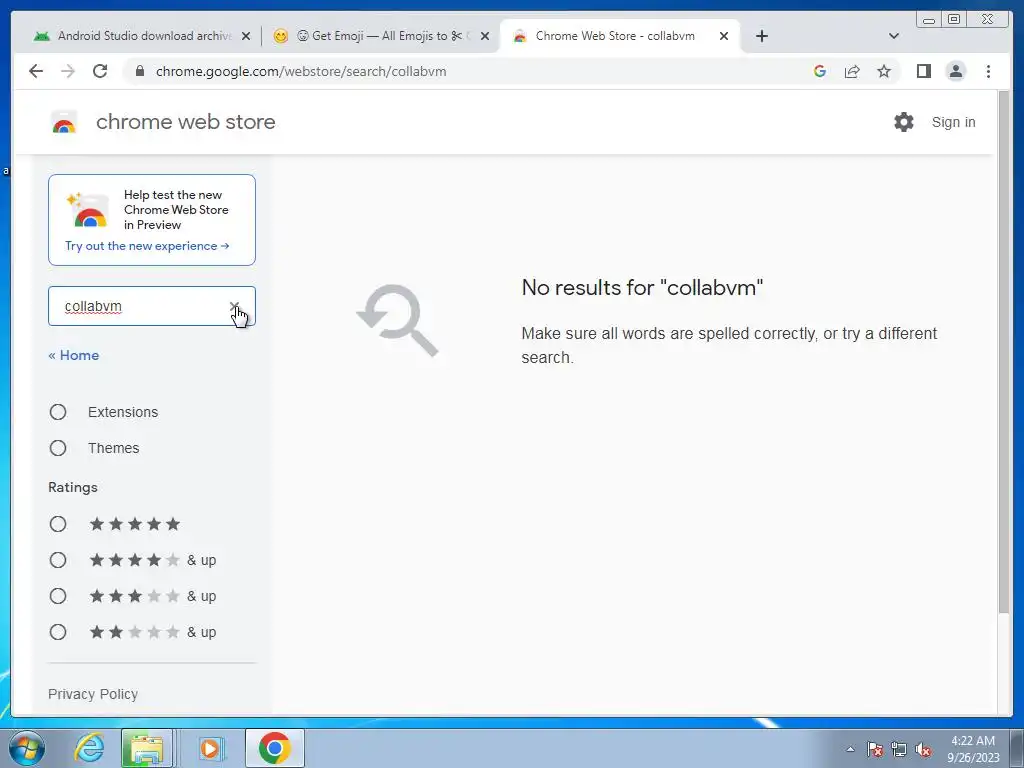This screenshot has height=768, width=1024.
Task: Click the "No results for "collabvm"" heading
Action: coord(642,287)
